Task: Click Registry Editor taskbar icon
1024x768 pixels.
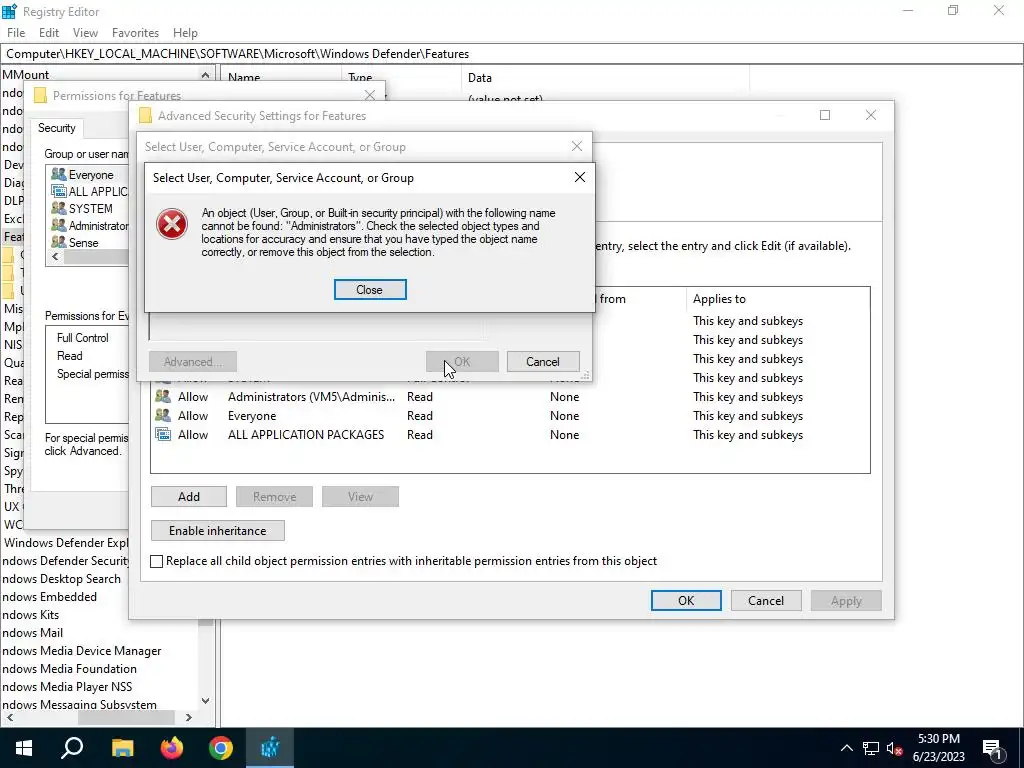Action: point(270,748)
